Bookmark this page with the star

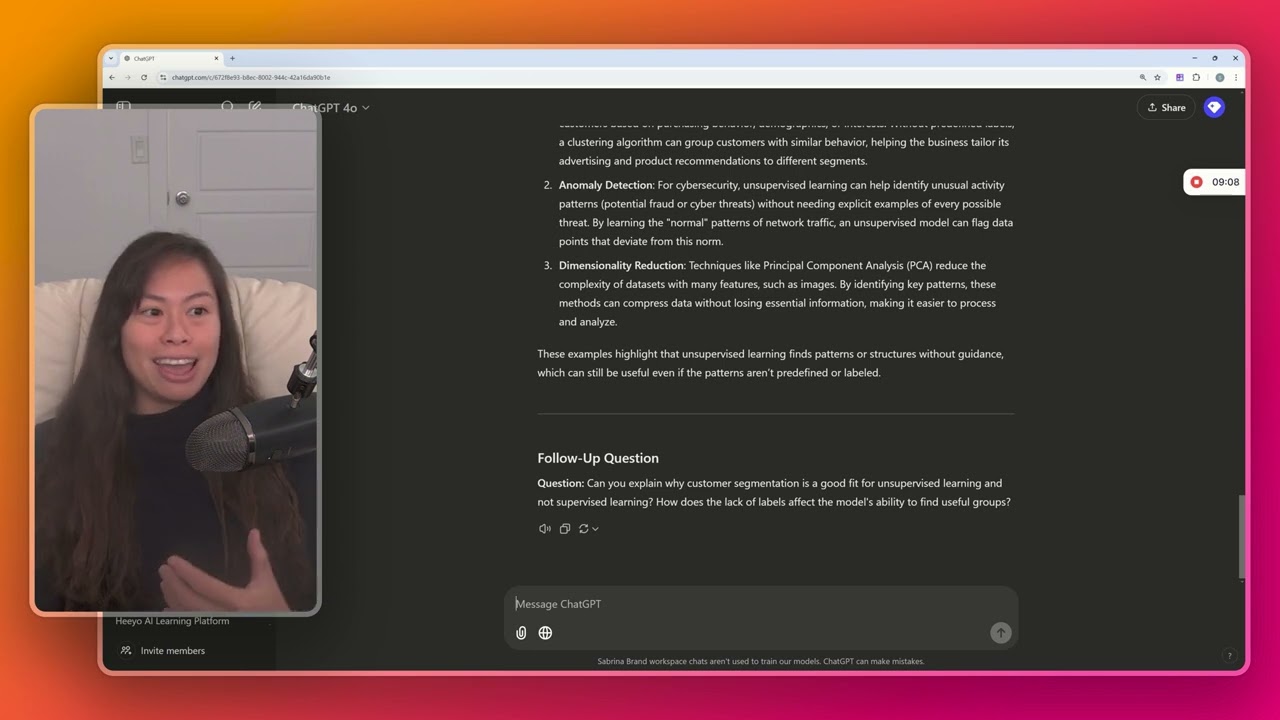1157,77
